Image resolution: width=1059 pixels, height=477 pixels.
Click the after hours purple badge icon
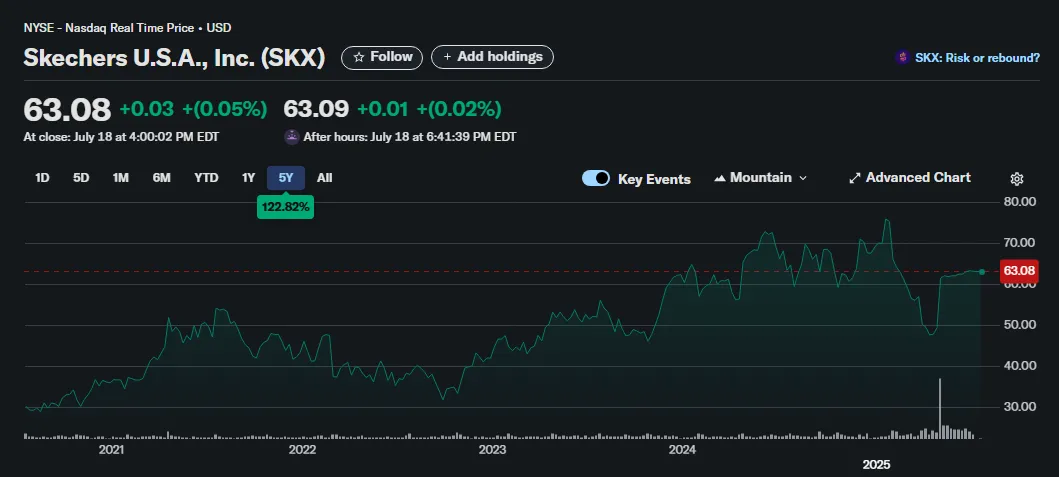pyautogui.click(x=292, y=137)
